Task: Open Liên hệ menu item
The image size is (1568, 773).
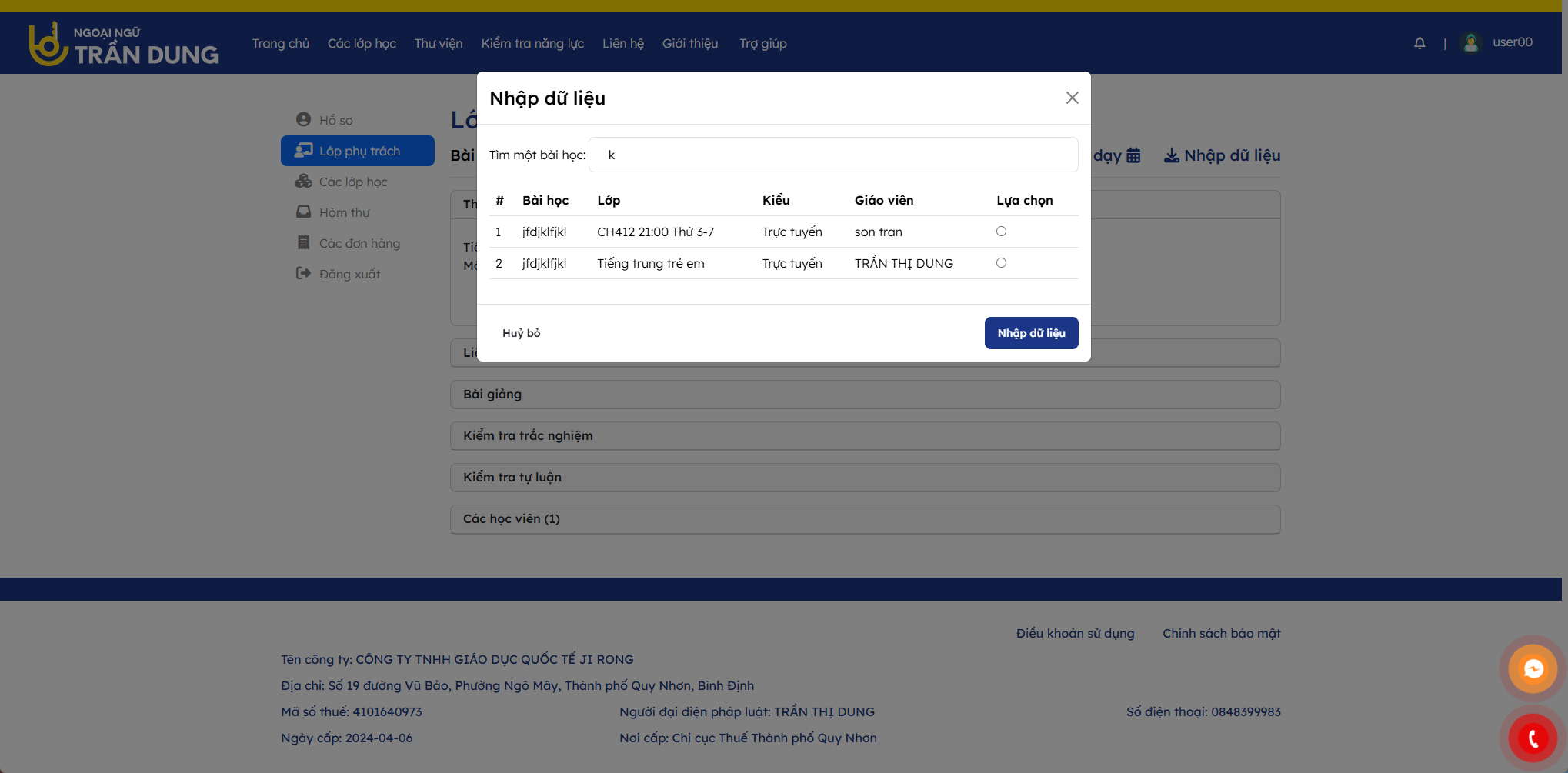Action: click(623, 43)
